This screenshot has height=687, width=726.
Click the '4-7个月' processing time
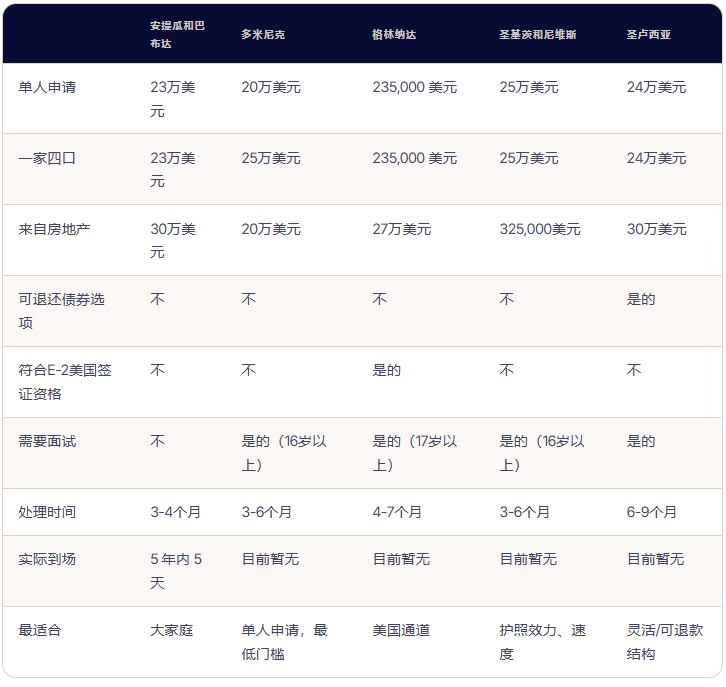click(x=397, y=512)
